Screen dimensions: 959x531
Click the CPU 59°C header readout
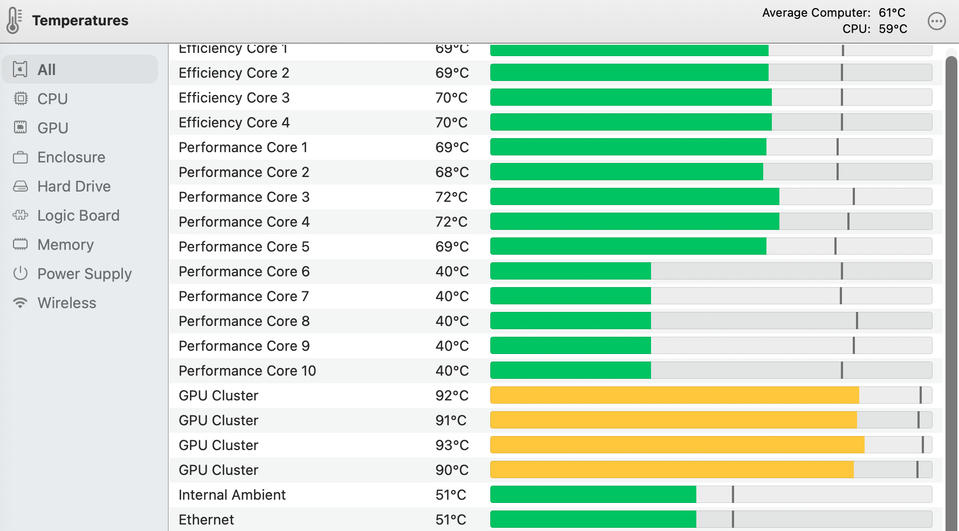click(875, 29)
